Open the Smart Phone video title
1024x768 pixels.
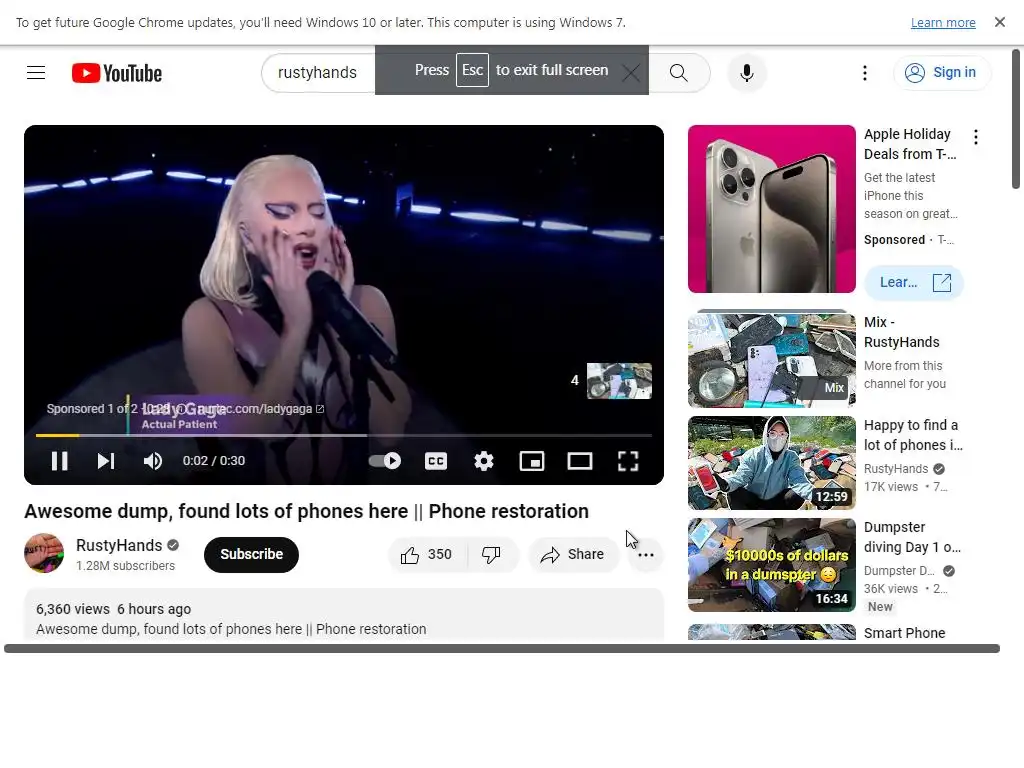pyautogui.click(x=904, y=633)
